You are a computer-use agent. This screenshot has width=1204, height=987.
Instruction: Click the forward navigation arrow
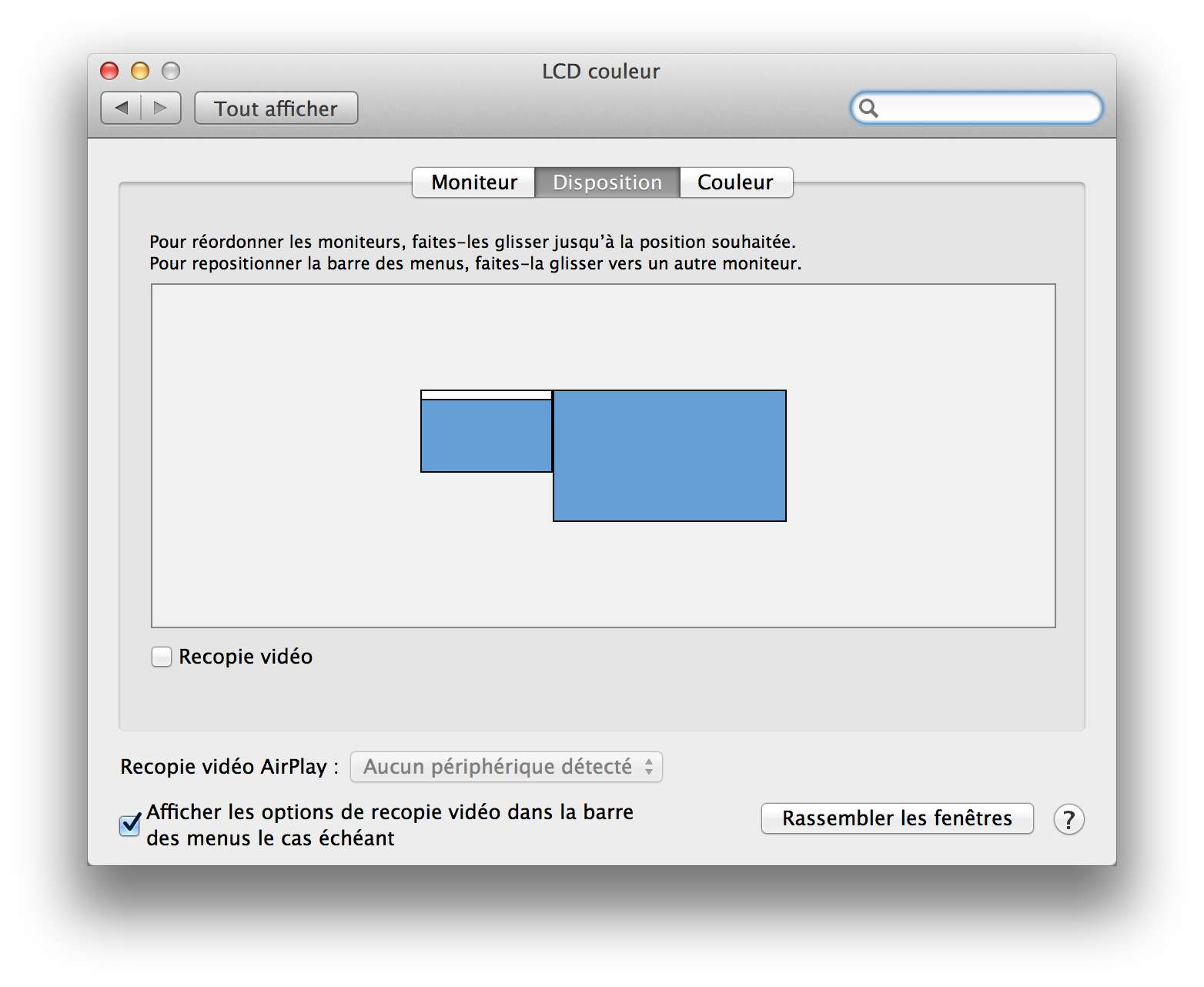pyautogui.click(x=161, y=108)
